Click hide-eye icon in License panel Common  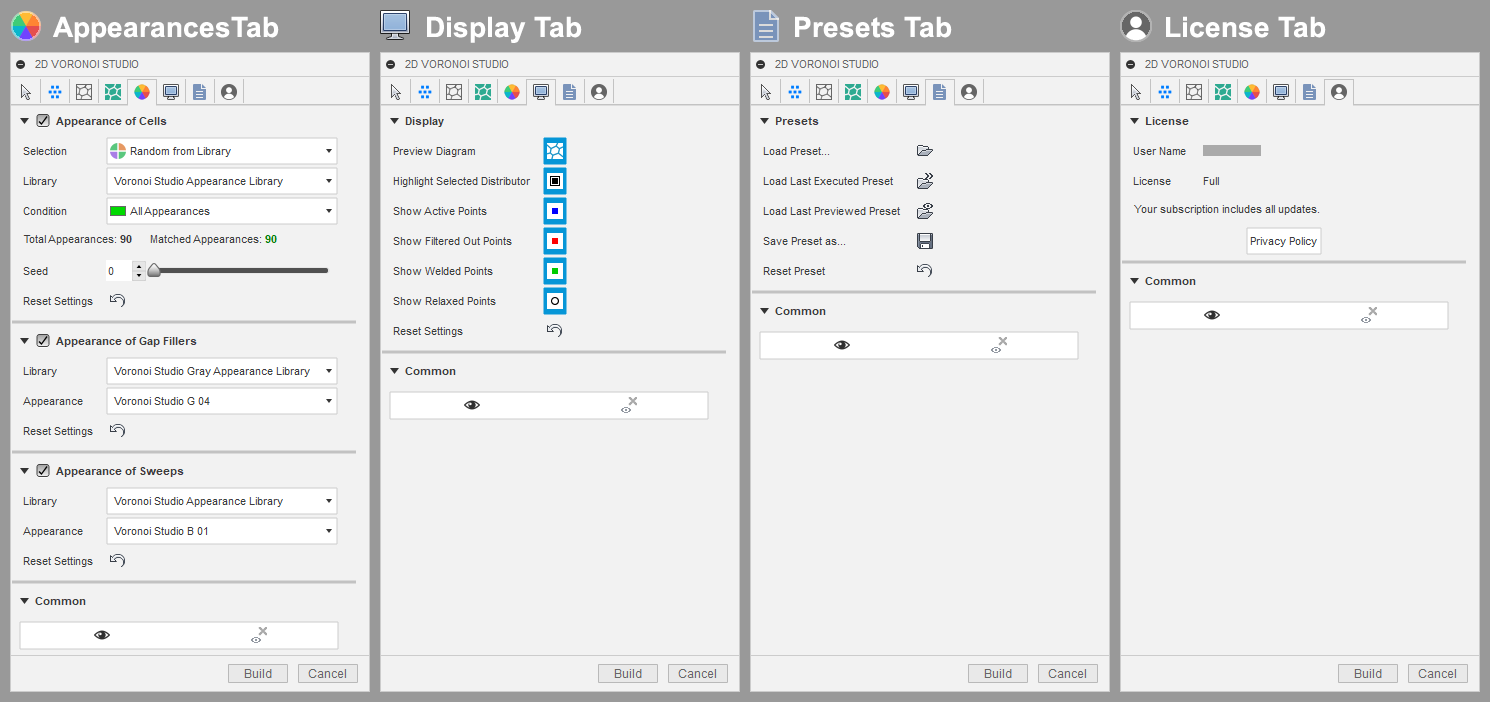tap(1370, 315)
